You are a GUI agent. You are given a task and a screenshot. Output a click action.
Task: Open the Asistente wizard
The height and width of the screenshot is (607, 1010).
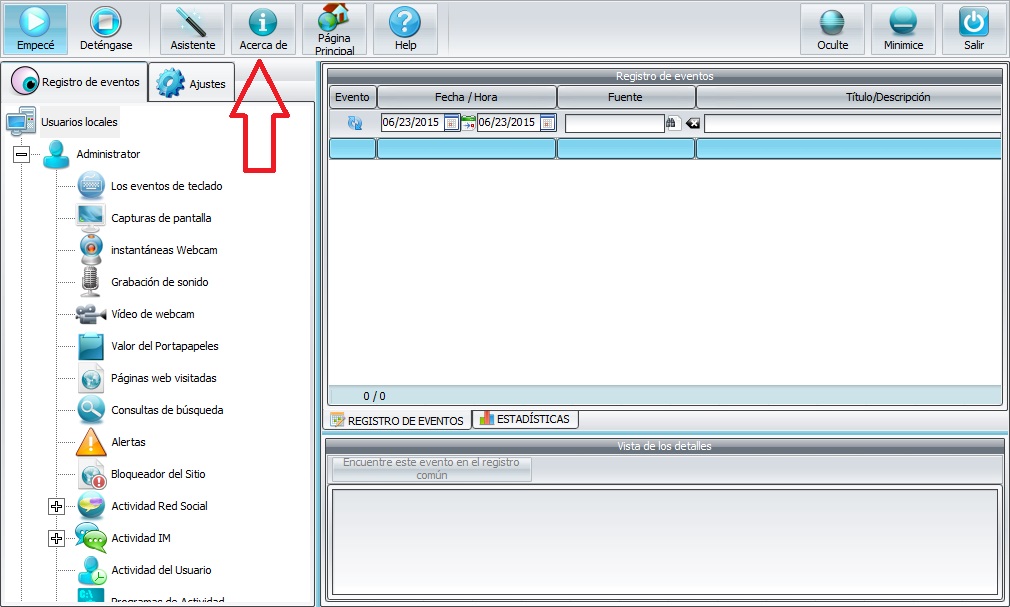coord(193,29)
